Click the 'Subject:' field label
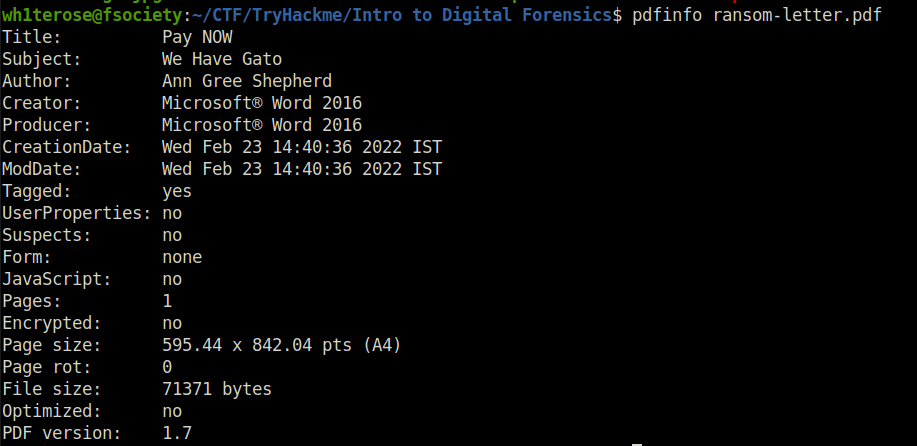 pos(42,59)
